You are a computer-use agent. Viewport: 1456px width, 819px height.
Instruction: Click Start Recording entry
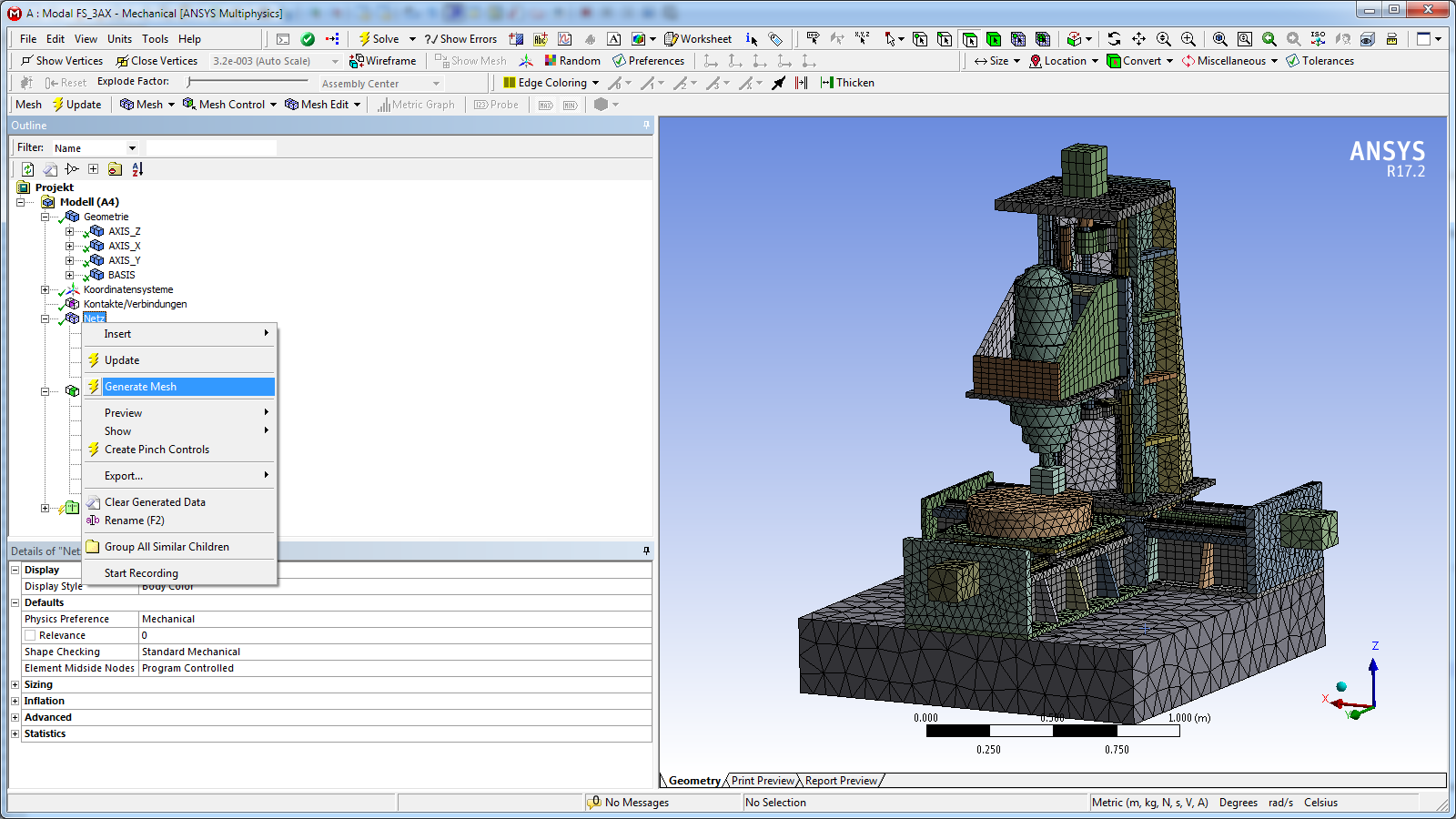coord(179,573)
